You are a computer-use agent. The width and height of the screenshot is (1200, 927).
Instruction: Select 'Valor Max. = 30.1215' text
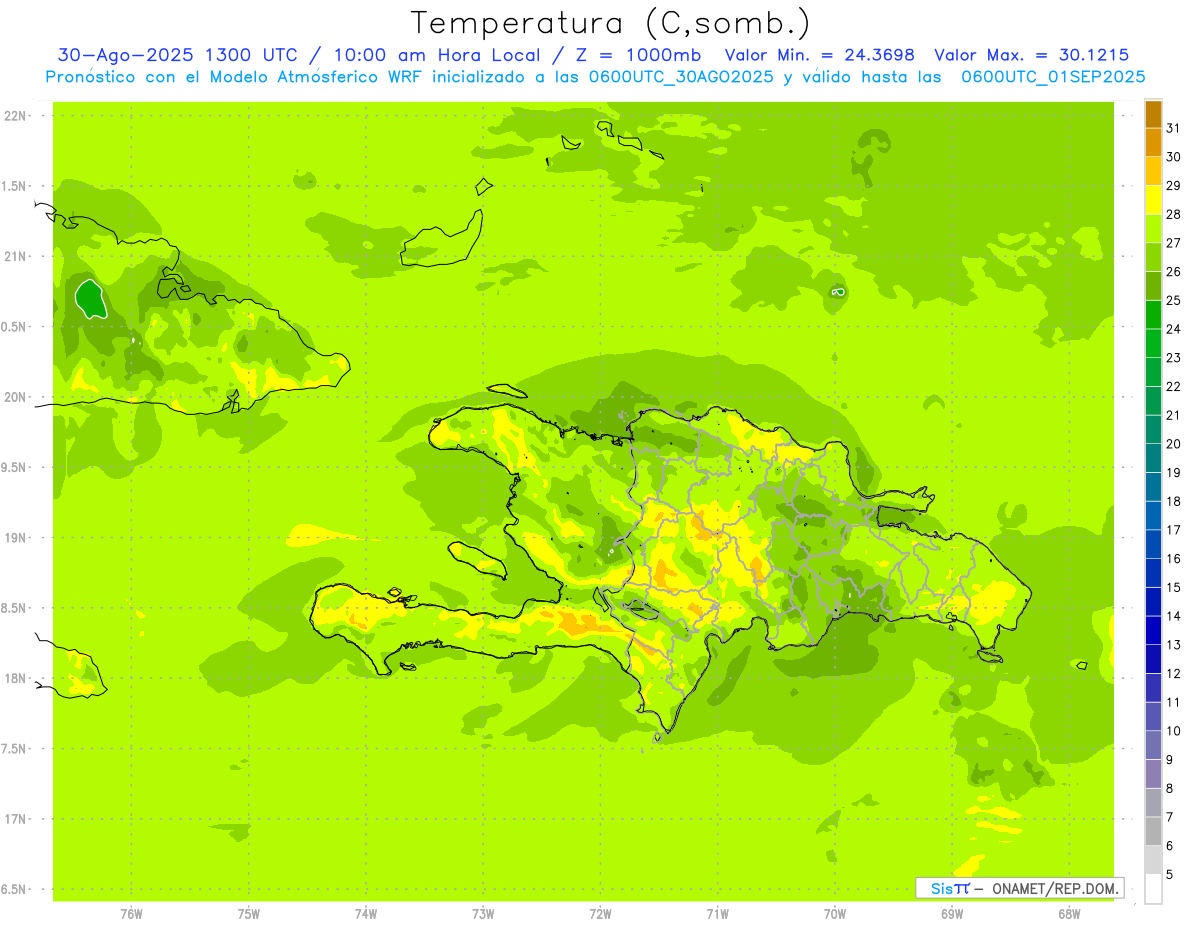click(x=1031, y=55)
